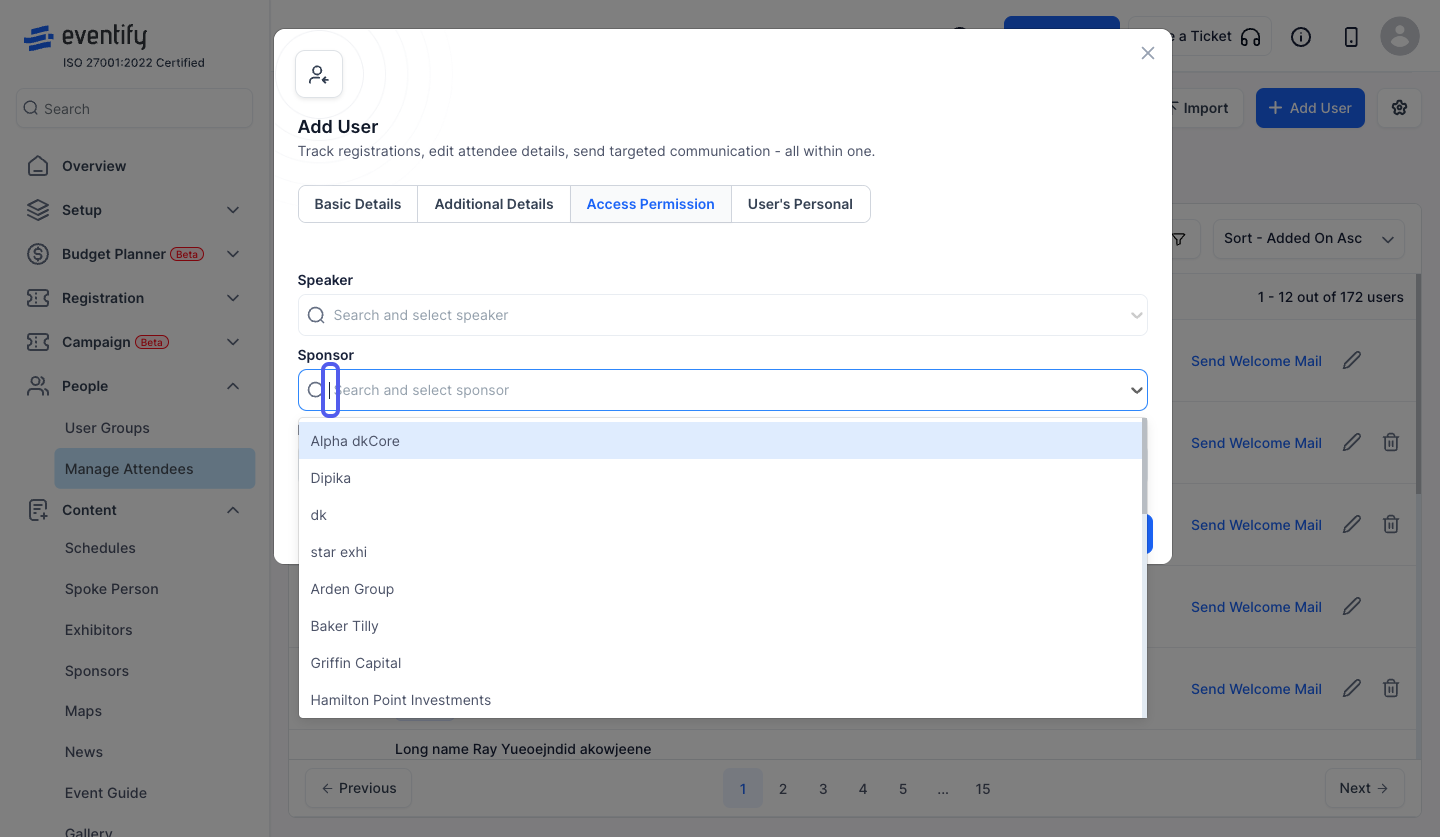The width and height of the screenshot is (1440, 837).
Task: Click the settings icon beside Add User
Action: pos(1399,108)
